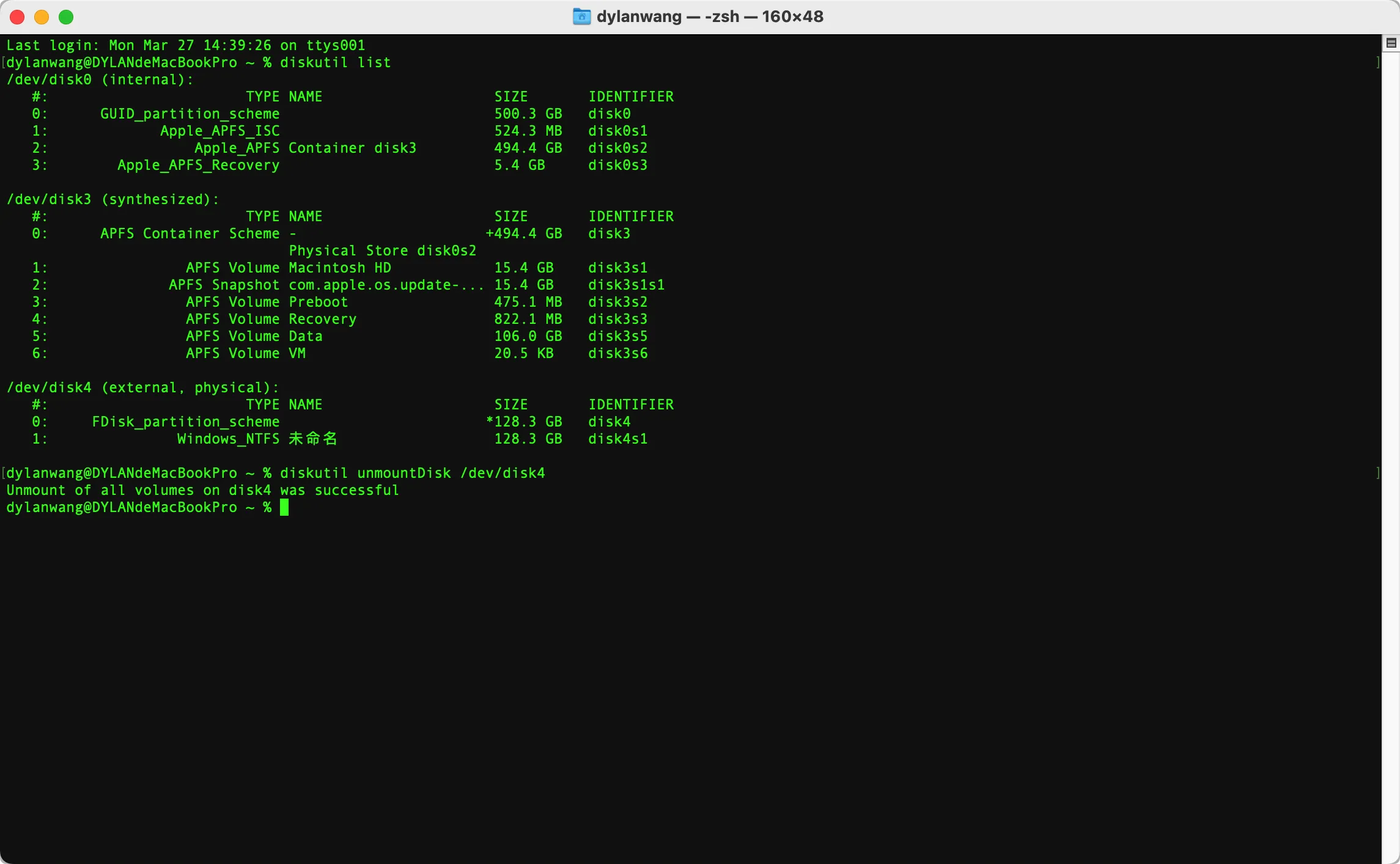This screenshot has width=1400, height=864.
Task: Click the green cursor at the prompt
Action: 284,507
